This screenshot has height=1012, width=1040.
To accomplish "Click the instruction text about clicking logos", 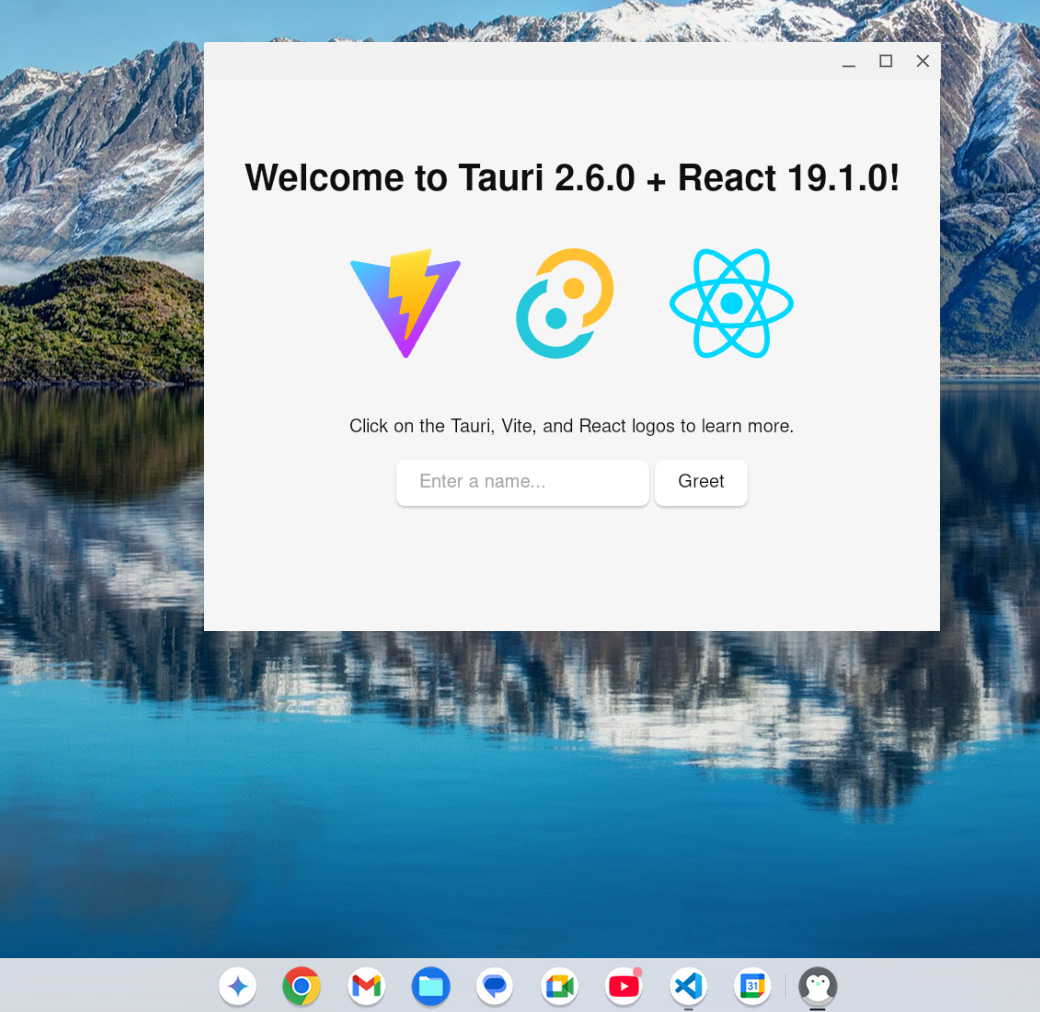I will coord(571,425).
